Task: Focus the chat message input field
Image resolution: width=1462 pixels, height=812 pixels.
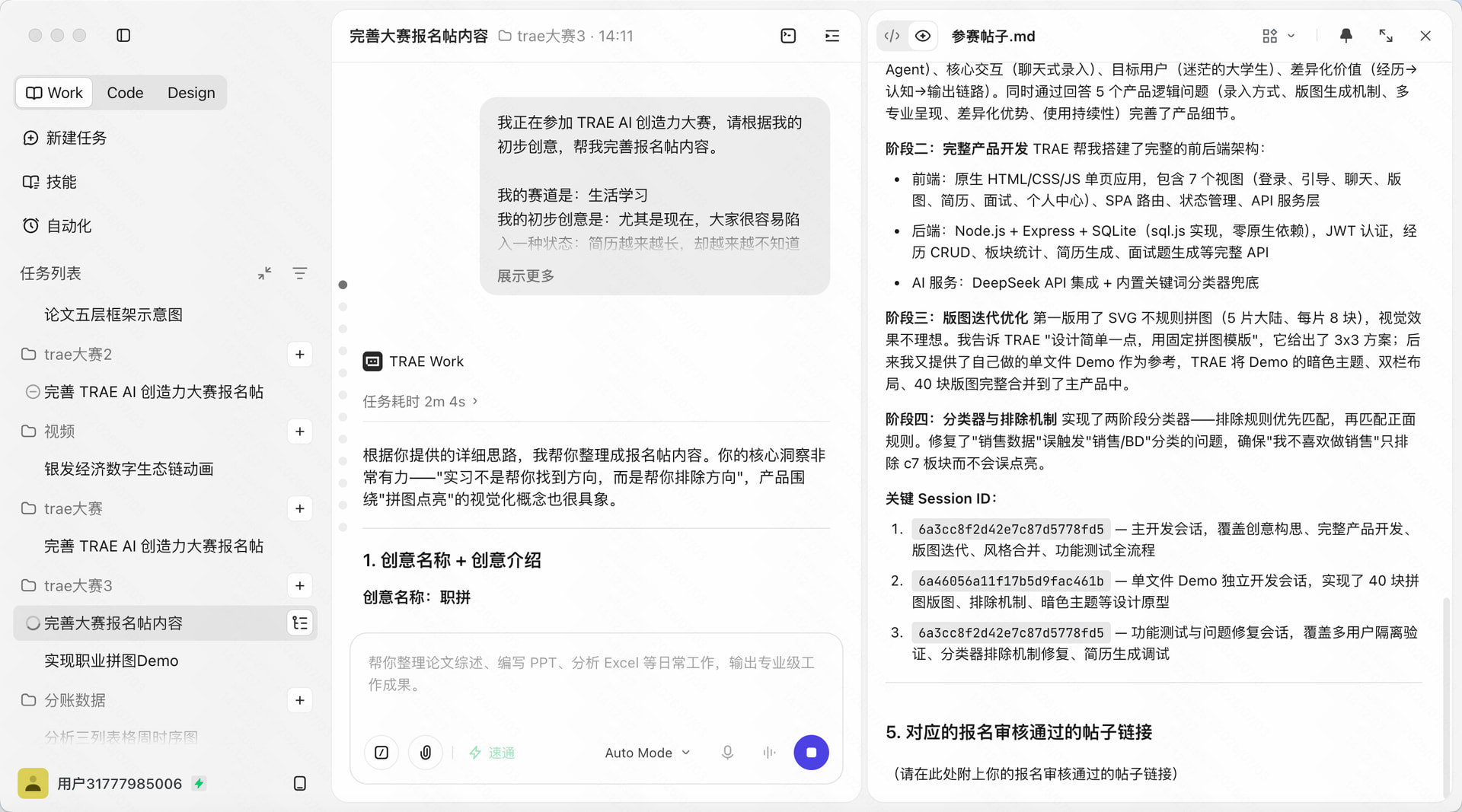Action: 595,674
